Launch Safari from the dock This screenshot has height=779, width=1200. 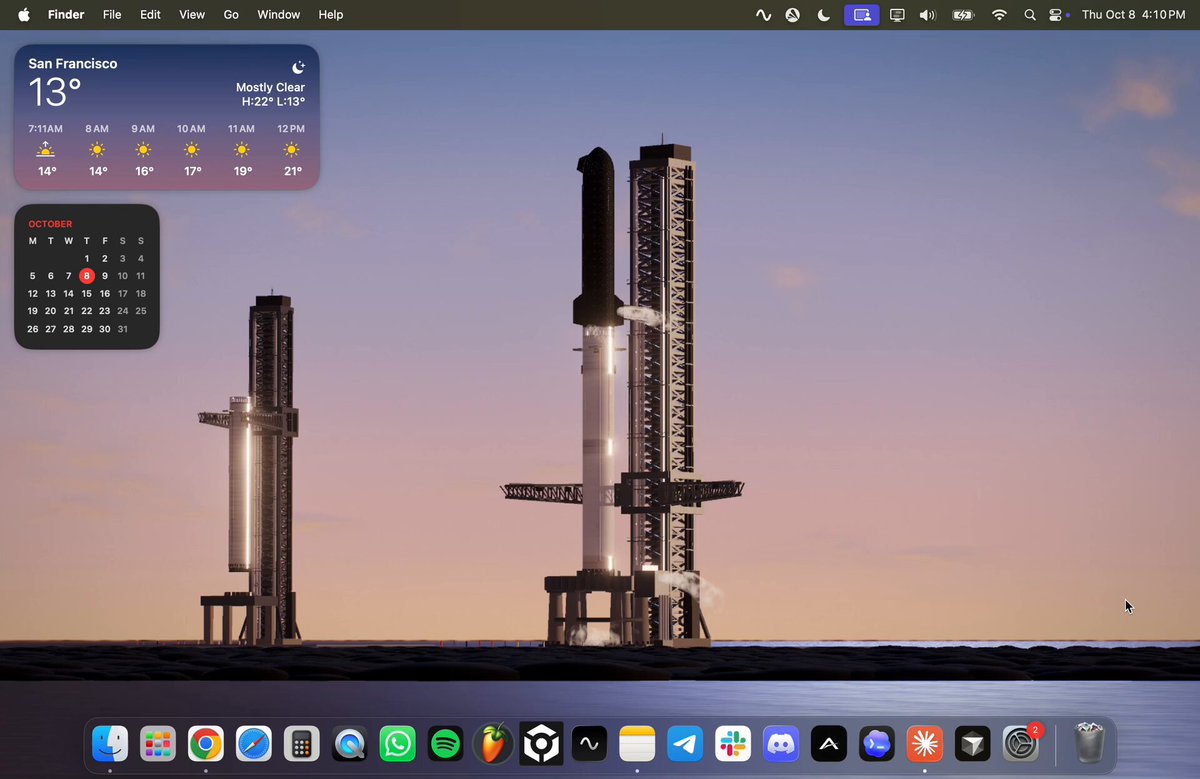point(254,744)
